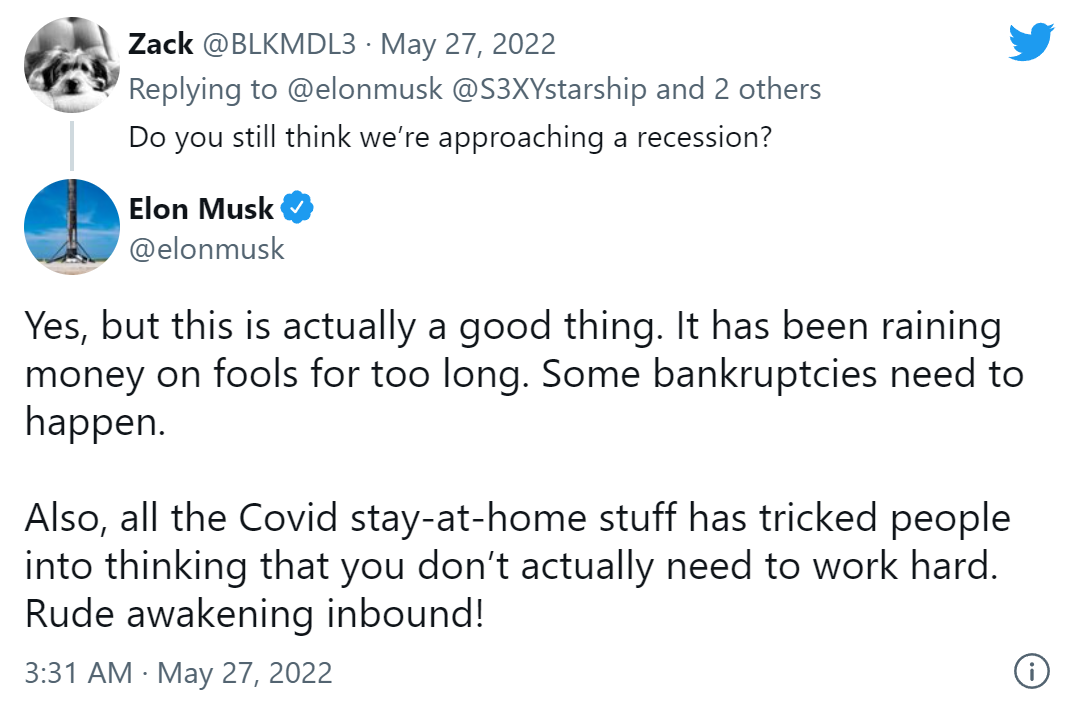Click Zack's recession question text
Viewport: 1080px width, 706px height.
tap(450, 137)
